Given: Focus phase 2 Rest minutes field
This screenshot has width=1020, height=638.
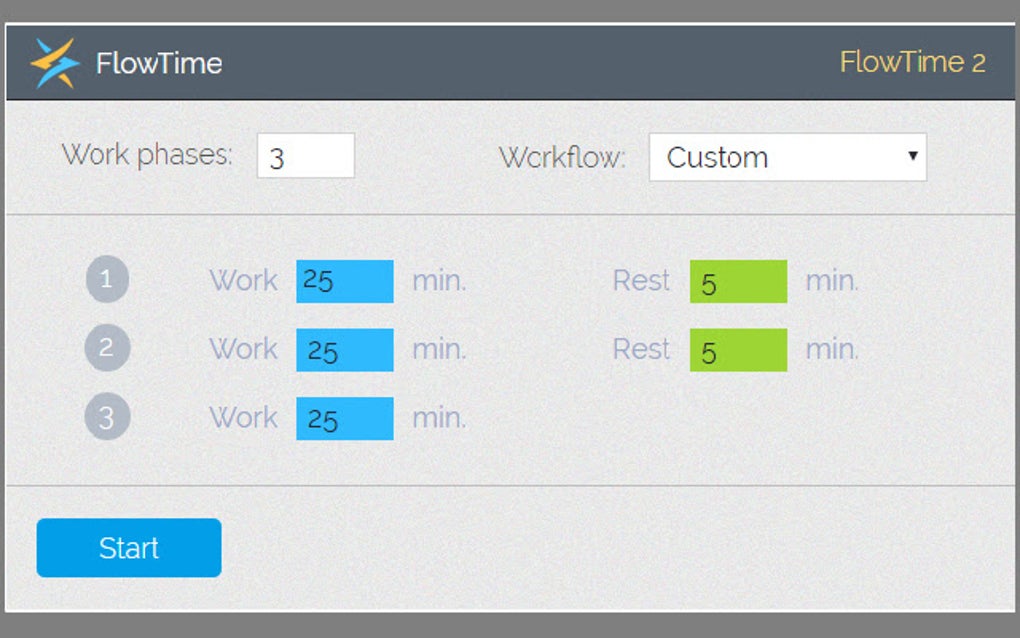Looking at the screenshot, I should (738, 350).
